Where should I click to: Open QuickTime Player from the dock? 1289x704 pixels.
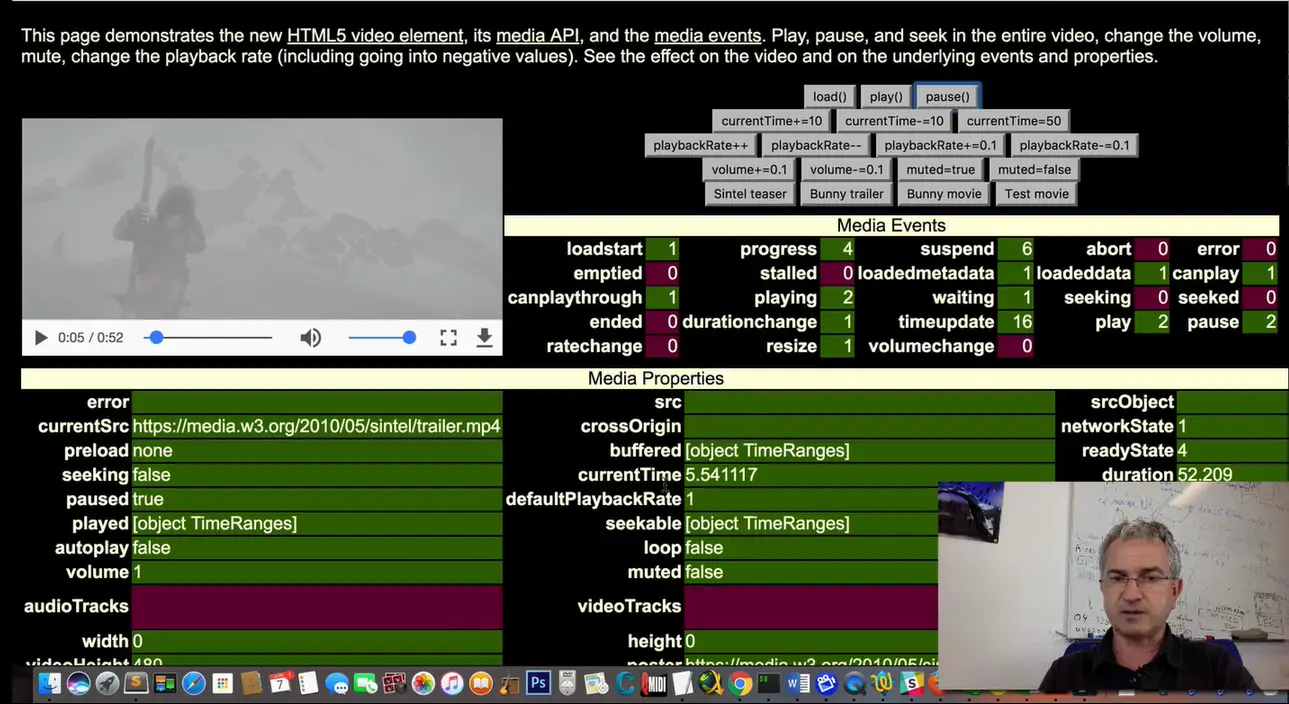pos(853,684)
